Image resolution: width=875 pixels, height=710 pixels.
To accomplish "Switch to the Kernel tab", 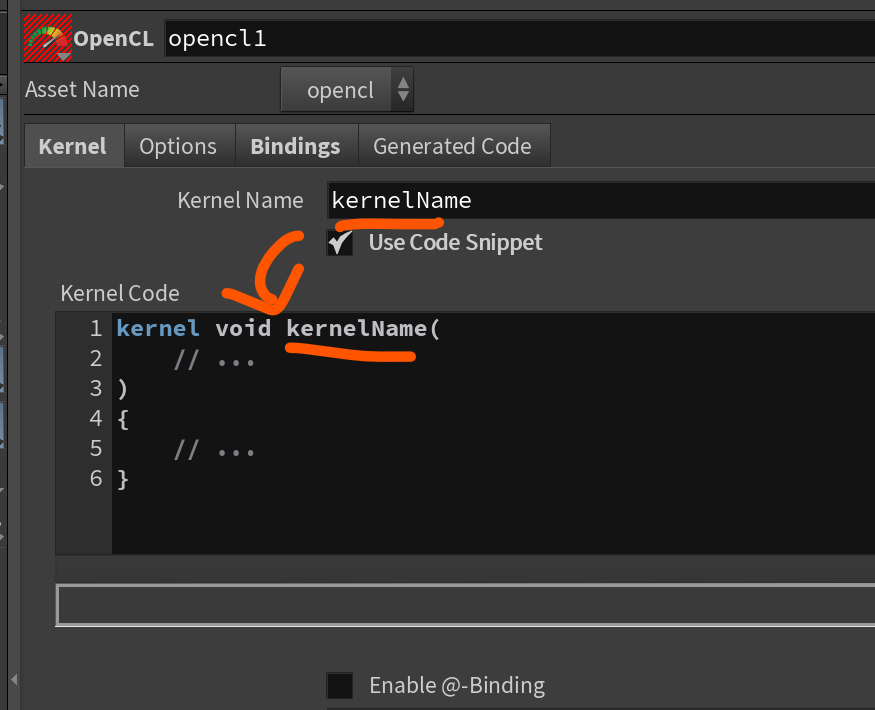I will [x=72, y=146].
